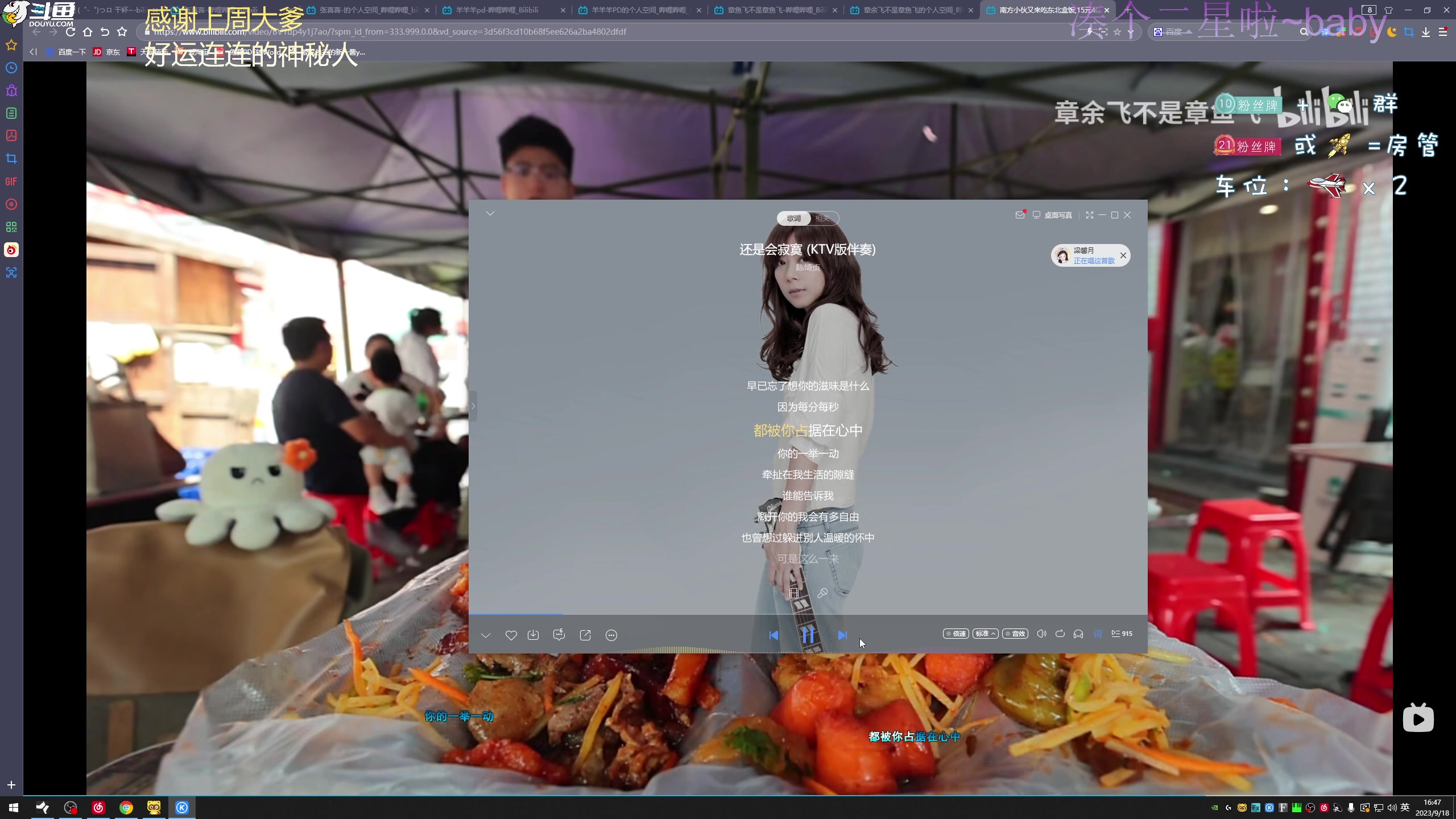Open the player message inbox icon
The height and width of the screenshot is (819, 1456).
coord(1020,214)
